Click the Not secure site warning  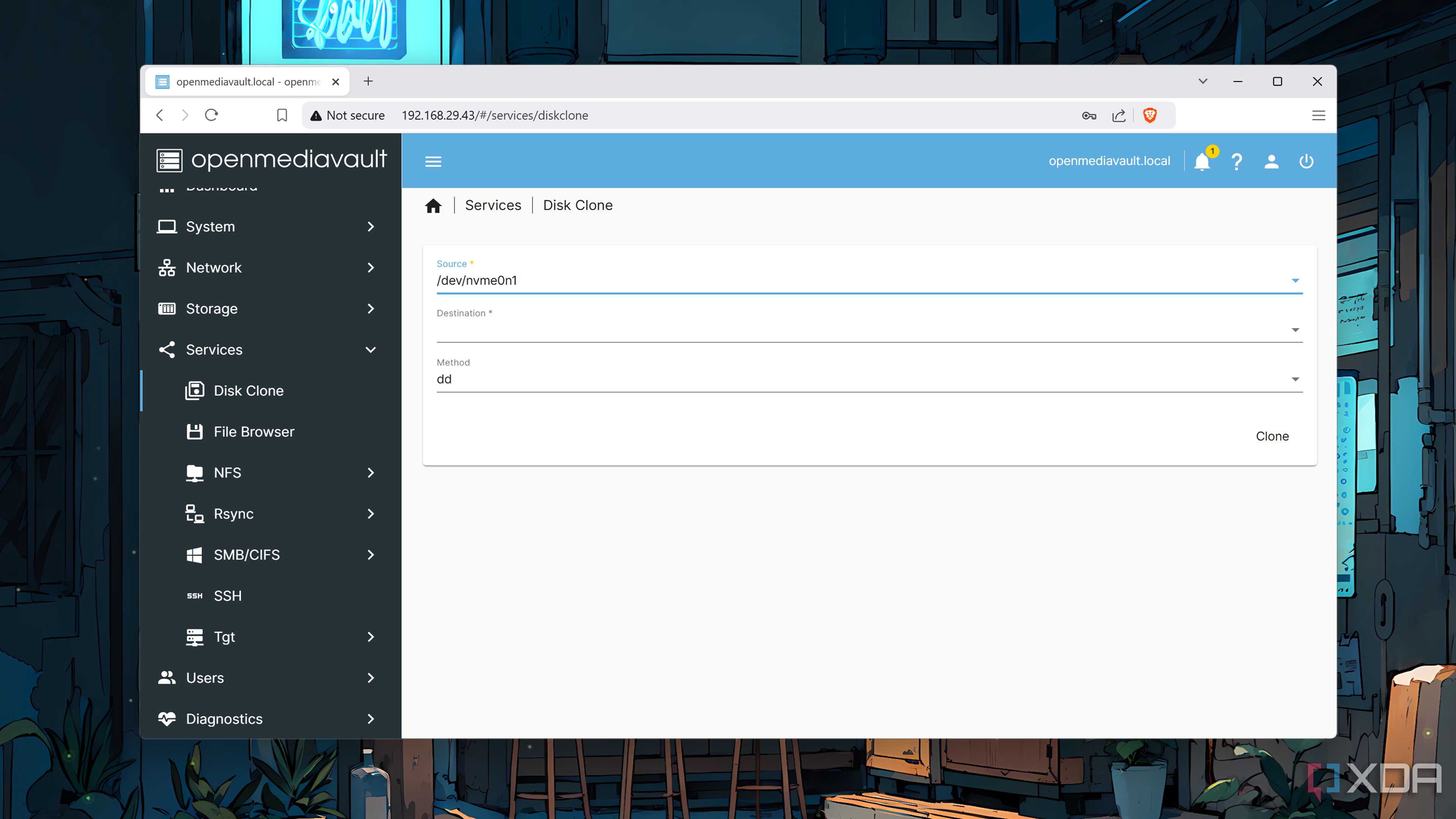pos(347,115)
